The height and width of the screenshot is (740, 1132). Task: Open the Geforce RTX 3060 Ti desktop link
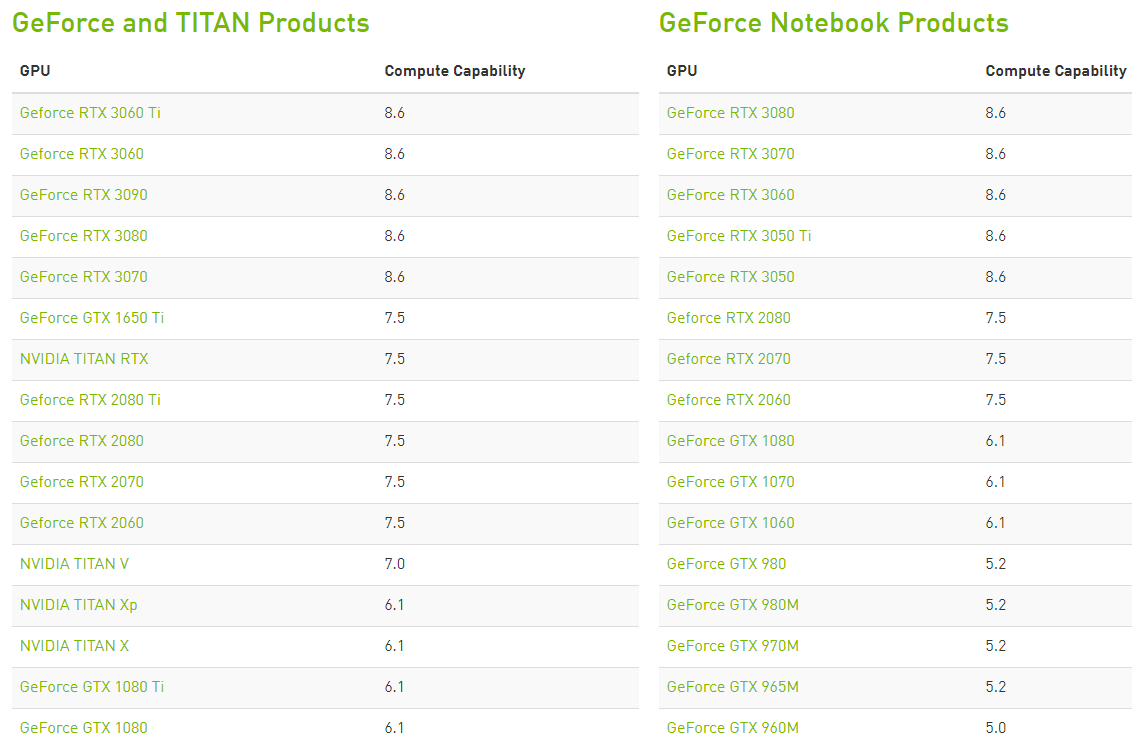coord(90,113)
